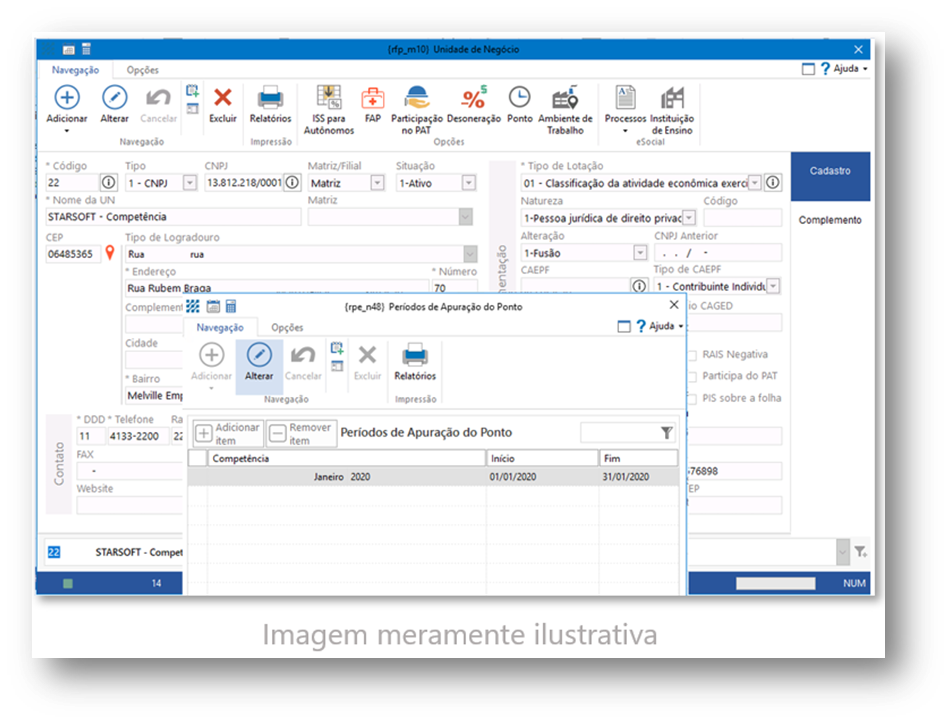
Task: Click the Desoneração percent icon
Action: pos(473,98)
